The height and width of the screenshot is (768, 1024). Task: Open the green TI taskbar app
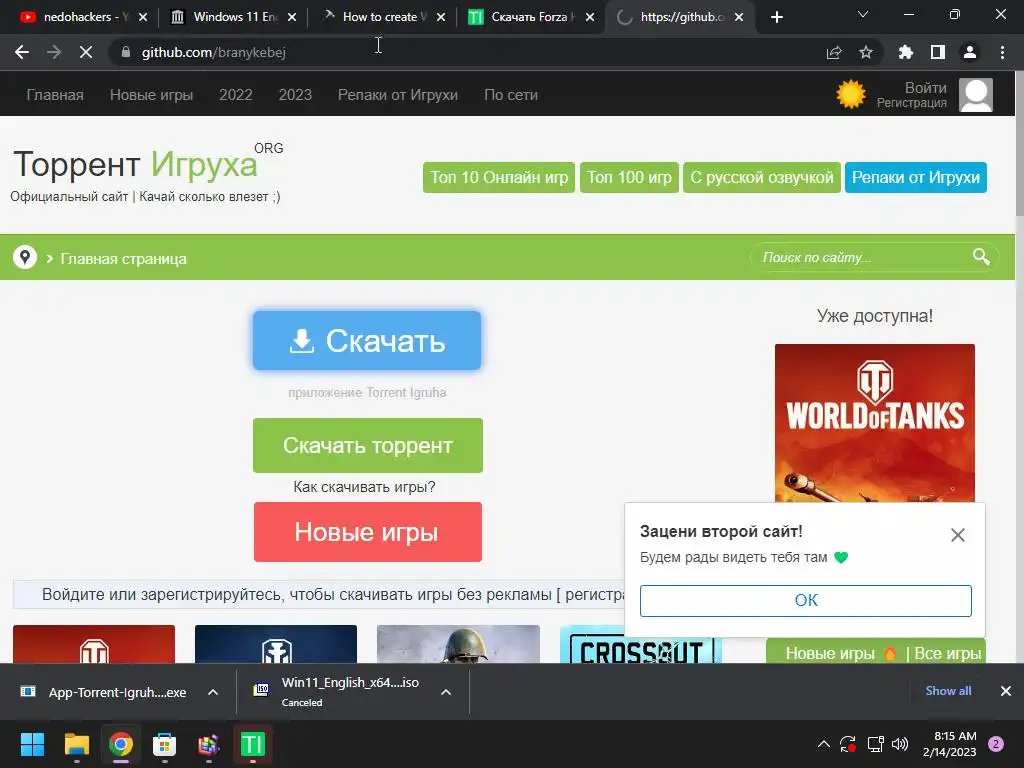253,744
